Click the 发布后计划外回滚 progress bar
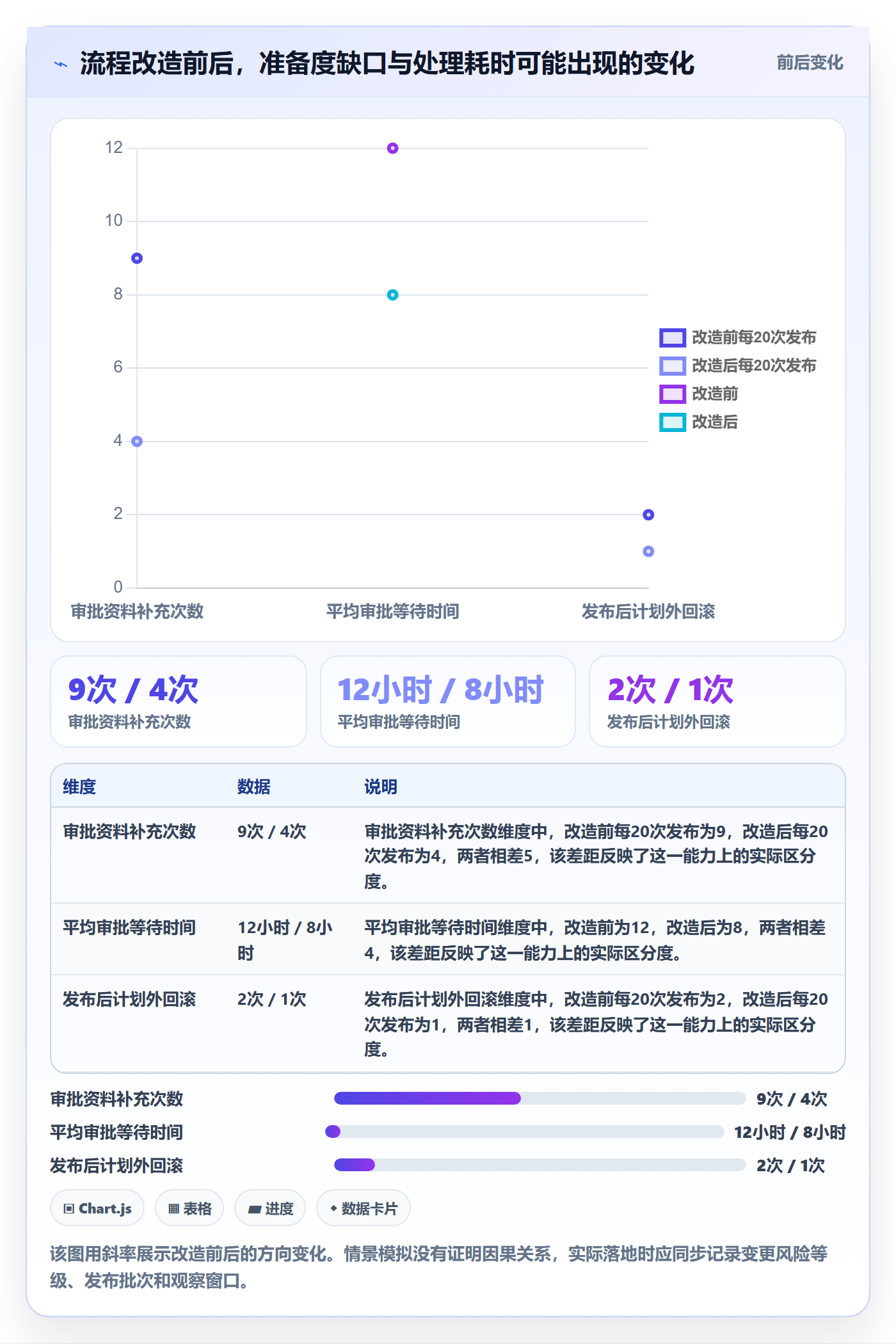 540,1165
